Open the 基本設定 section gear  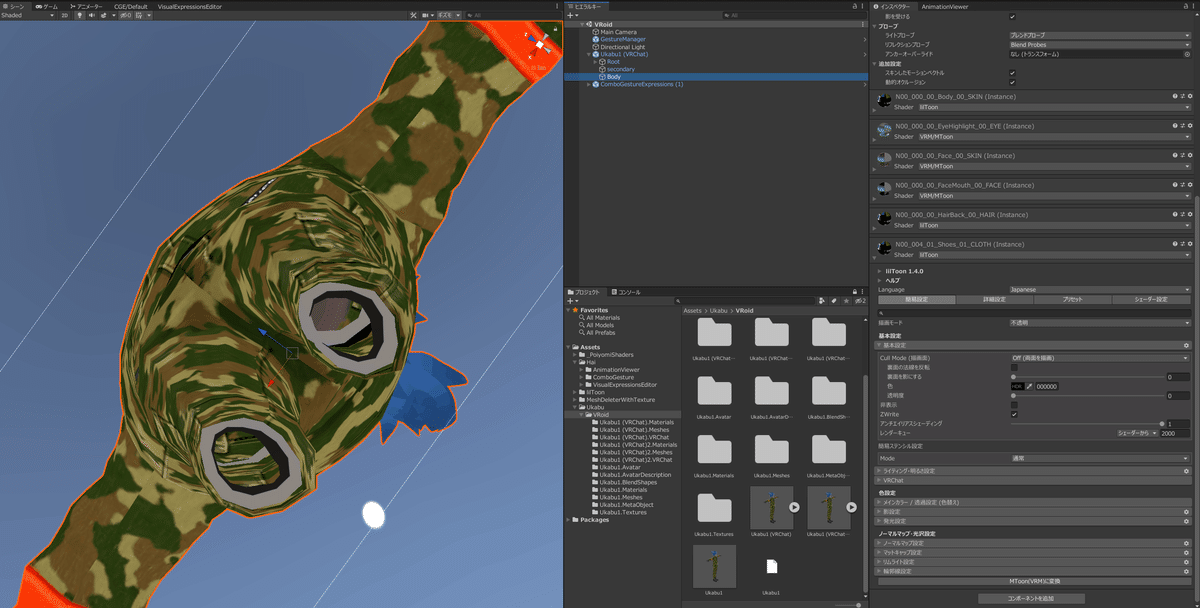(1186, 345)
